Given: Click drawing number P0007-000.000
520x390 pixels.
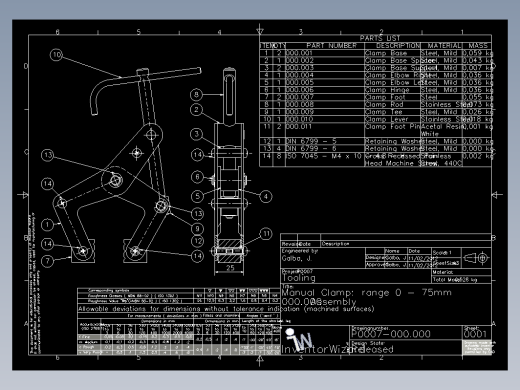Looking at the screenshot, I should pyautogui.click(x=391, y=334).
